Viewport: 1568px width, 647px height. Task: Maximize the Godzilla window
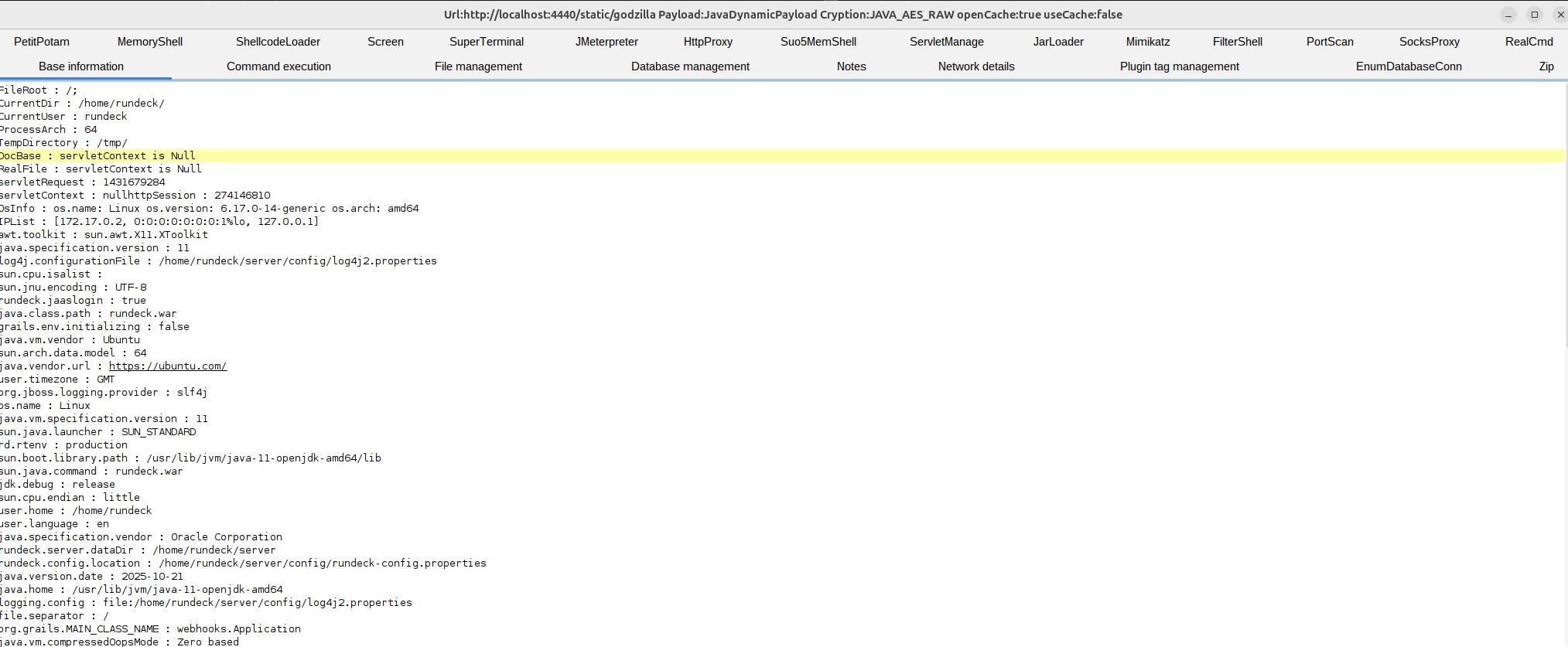1535,15
